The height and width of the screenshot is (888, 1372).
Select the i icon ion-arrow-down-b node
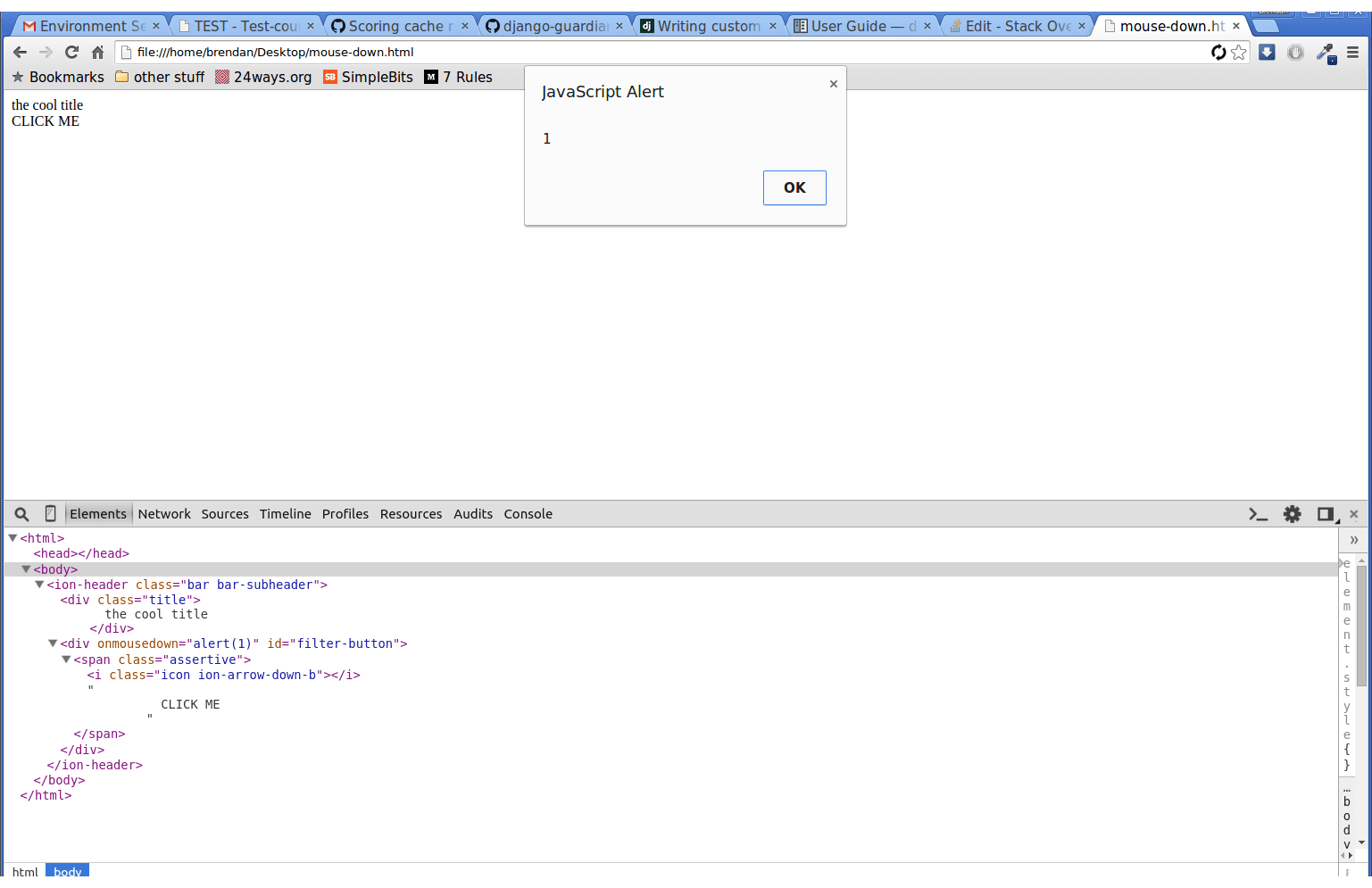pos(224,675)
